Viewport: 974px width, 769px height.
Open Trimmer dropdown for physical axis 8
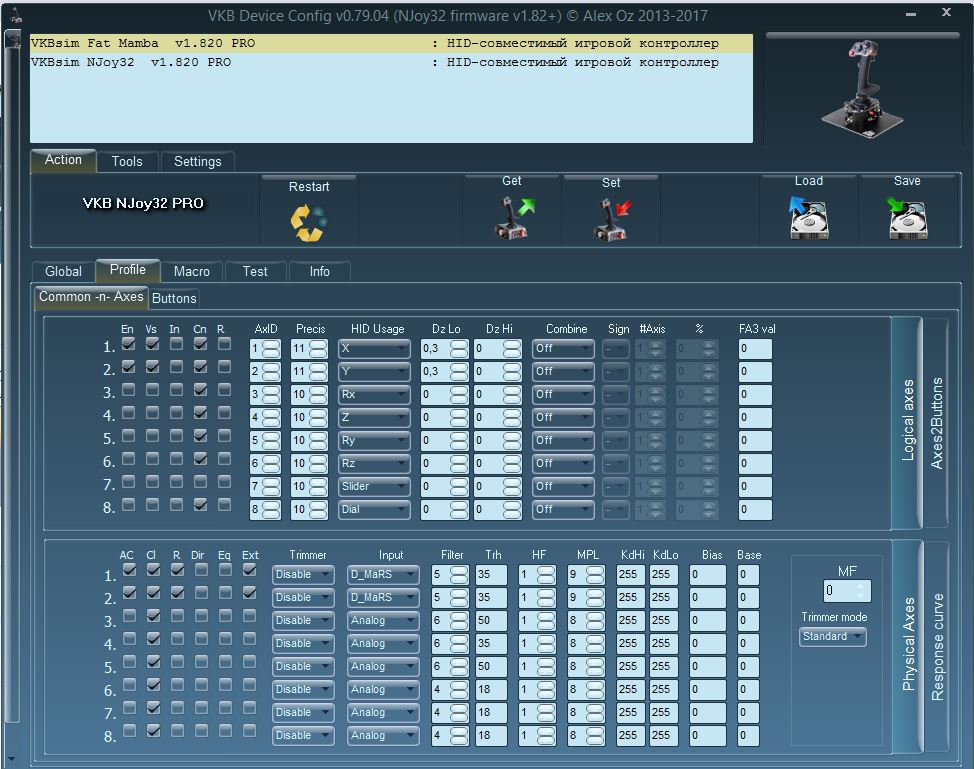pyautogui.click(x=303, y=735)
